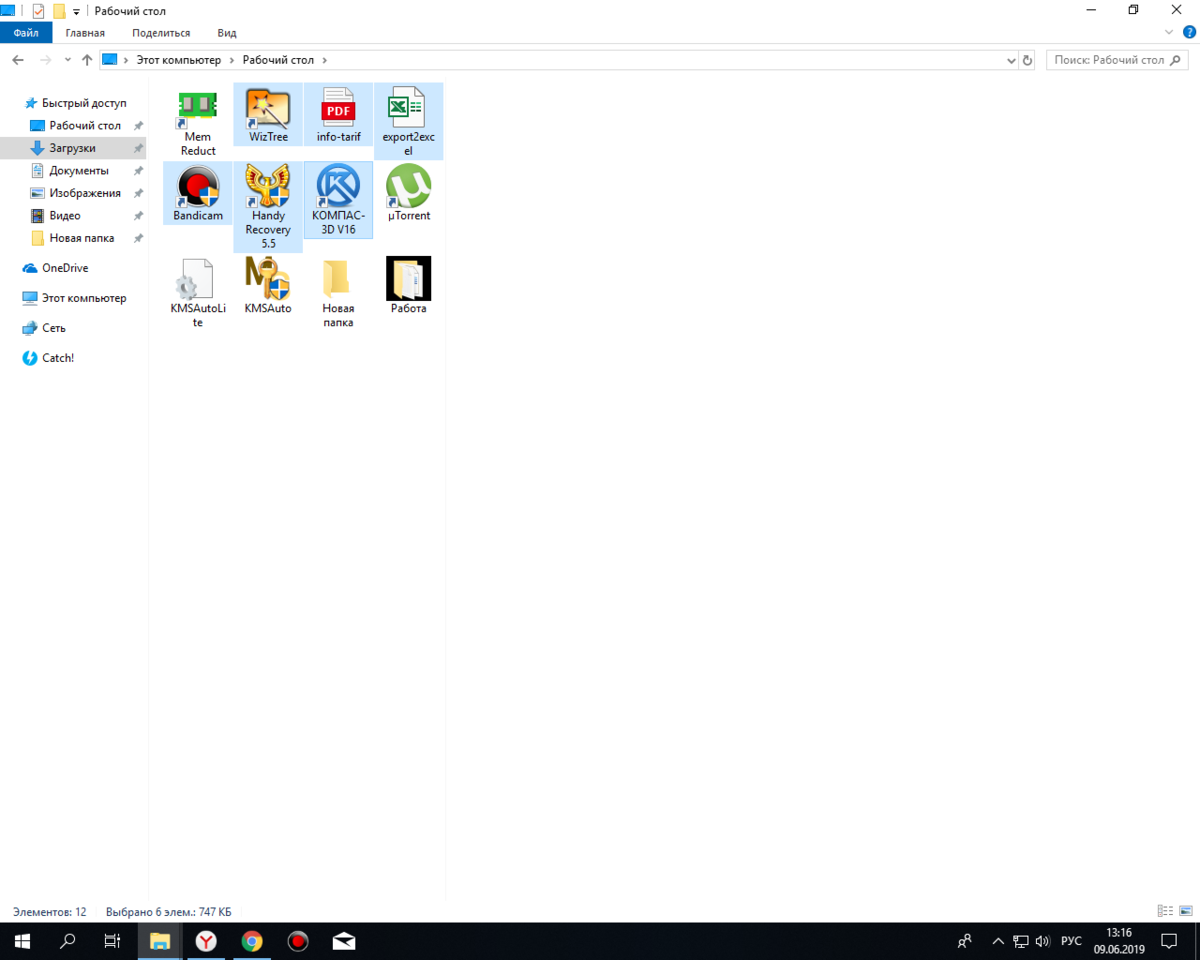Expand the address bar history dropdown
The width and height of the screenshot is (1200, 960).
point(1010,60)
